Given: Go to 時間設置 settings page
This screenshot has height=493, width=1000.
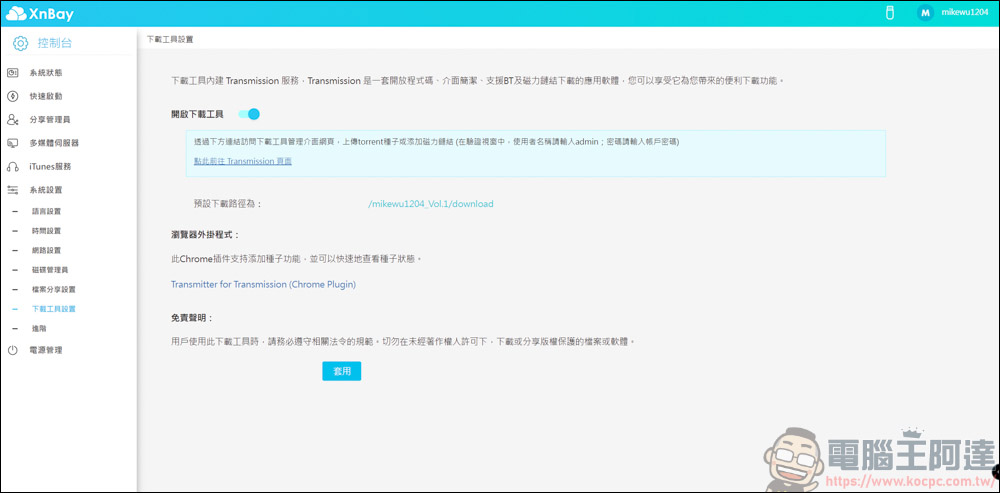Looking at the screenshot, I should (46, 231).
